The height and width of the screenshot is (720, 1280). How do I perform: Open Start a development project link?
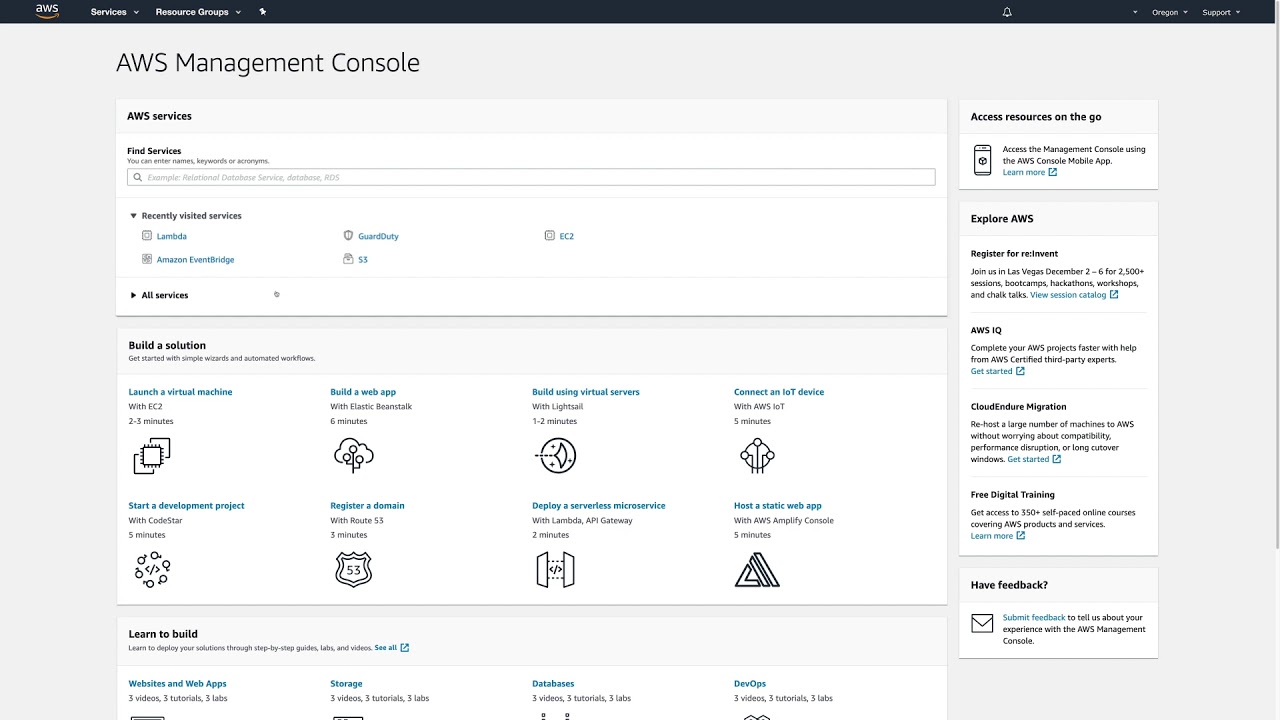[186, 506]
